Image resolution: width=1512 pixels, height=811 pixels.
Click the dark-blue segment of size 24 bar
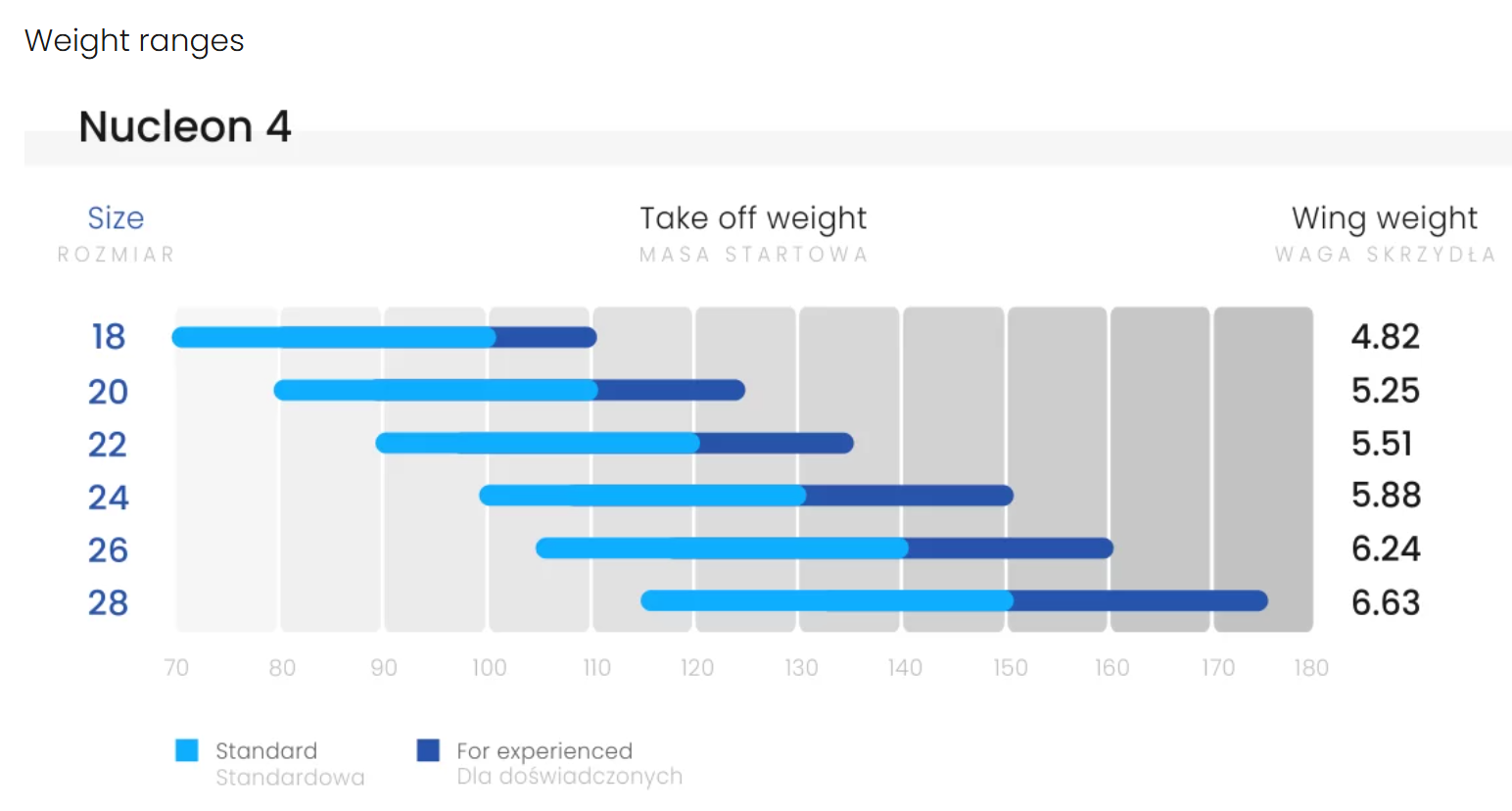[909, 496]
